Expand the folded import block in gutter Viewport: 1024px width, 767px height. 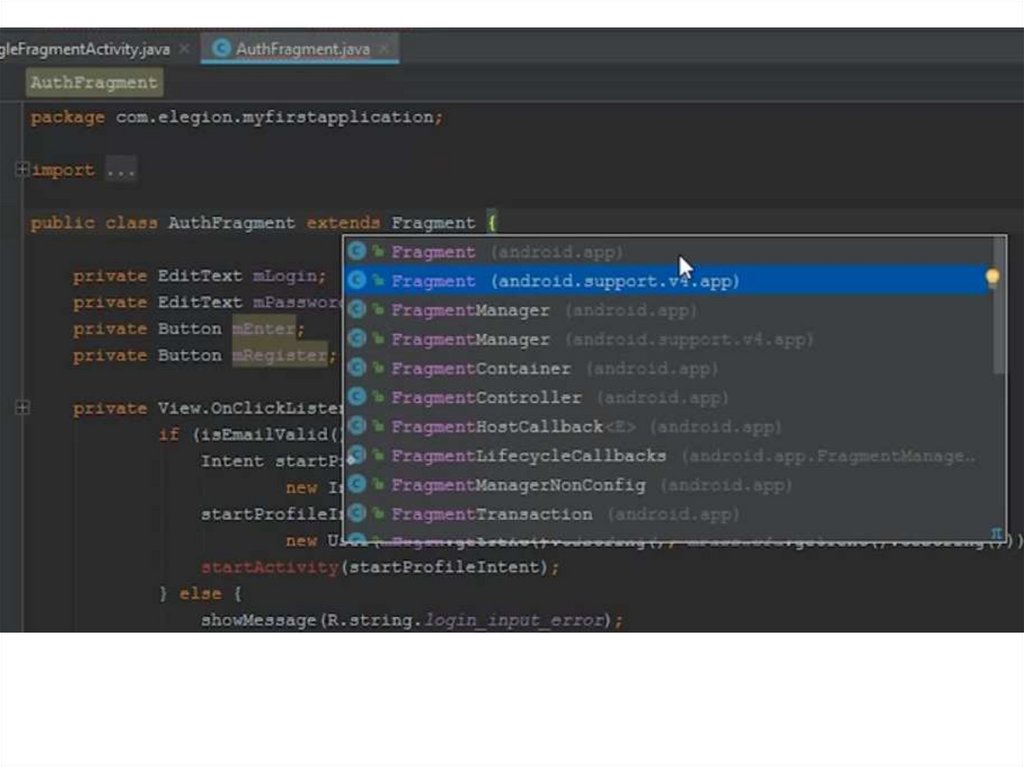coord(22,170)
